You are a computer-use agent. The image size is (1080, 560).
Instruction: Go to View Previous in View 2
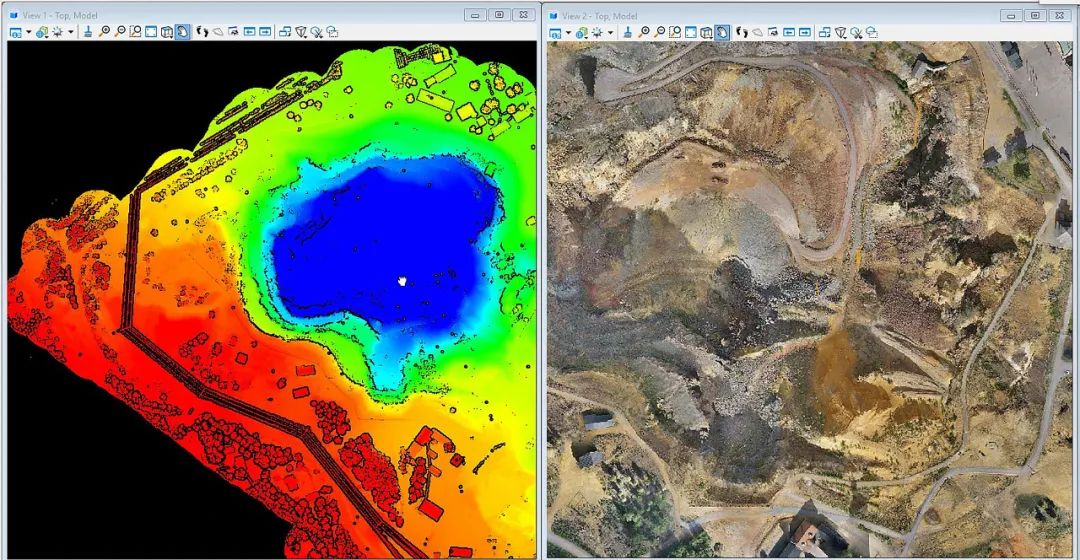click(x=789, y=32)
